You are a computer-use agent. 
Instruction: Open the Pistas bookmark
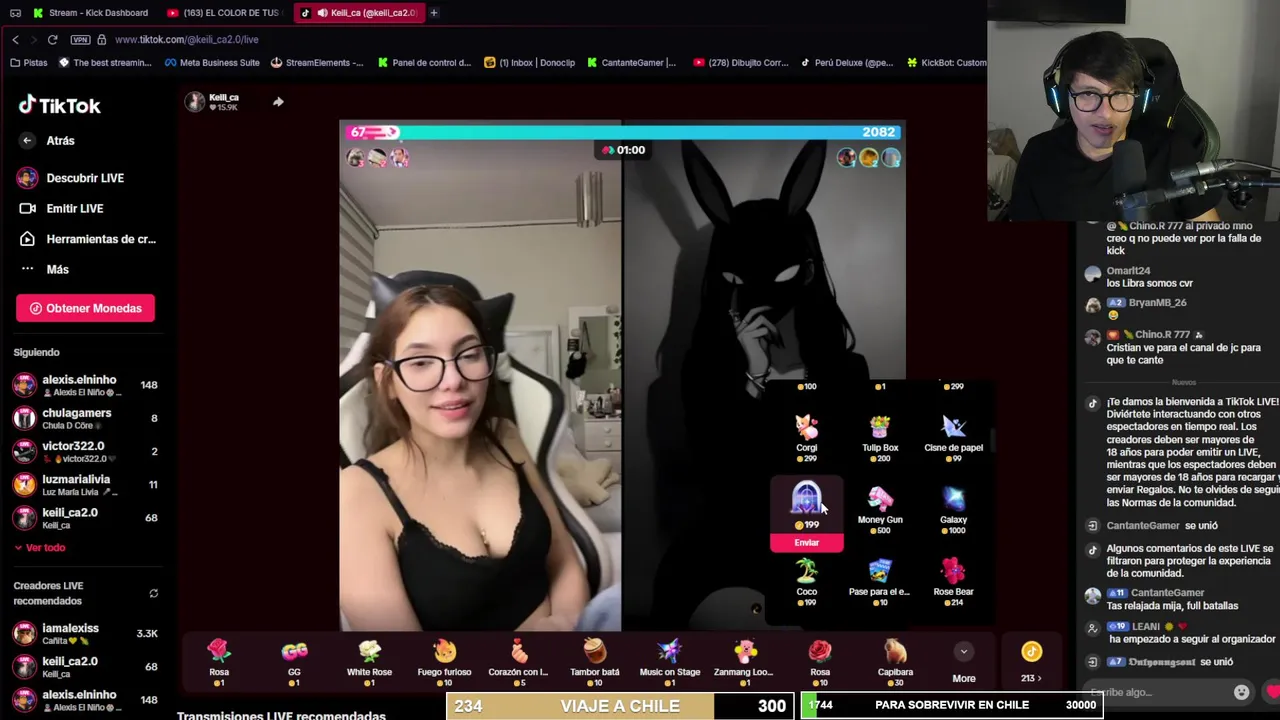click(28, 62)
